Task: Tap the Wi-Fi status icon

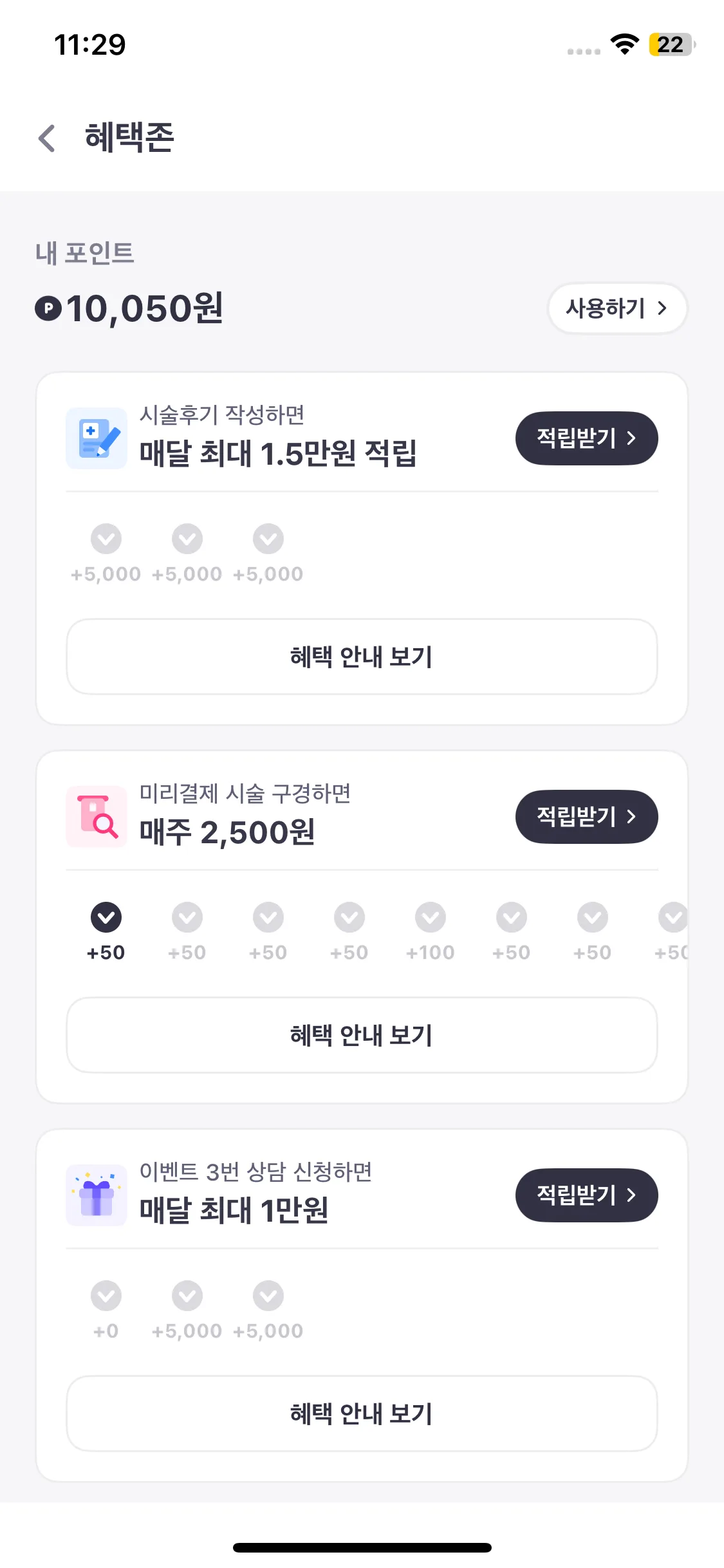Action: (624, 44)
